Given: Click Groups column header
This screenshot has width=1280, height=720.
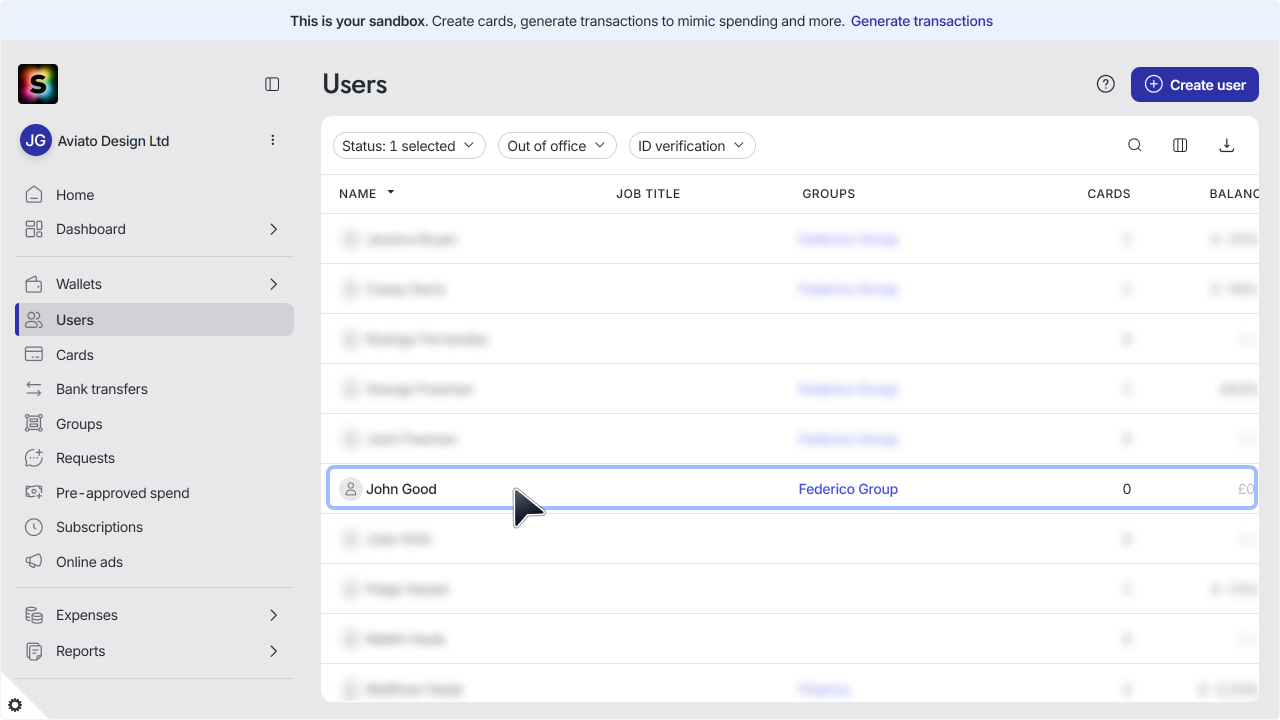Looking at the screenshot, I should pos(829,194).
